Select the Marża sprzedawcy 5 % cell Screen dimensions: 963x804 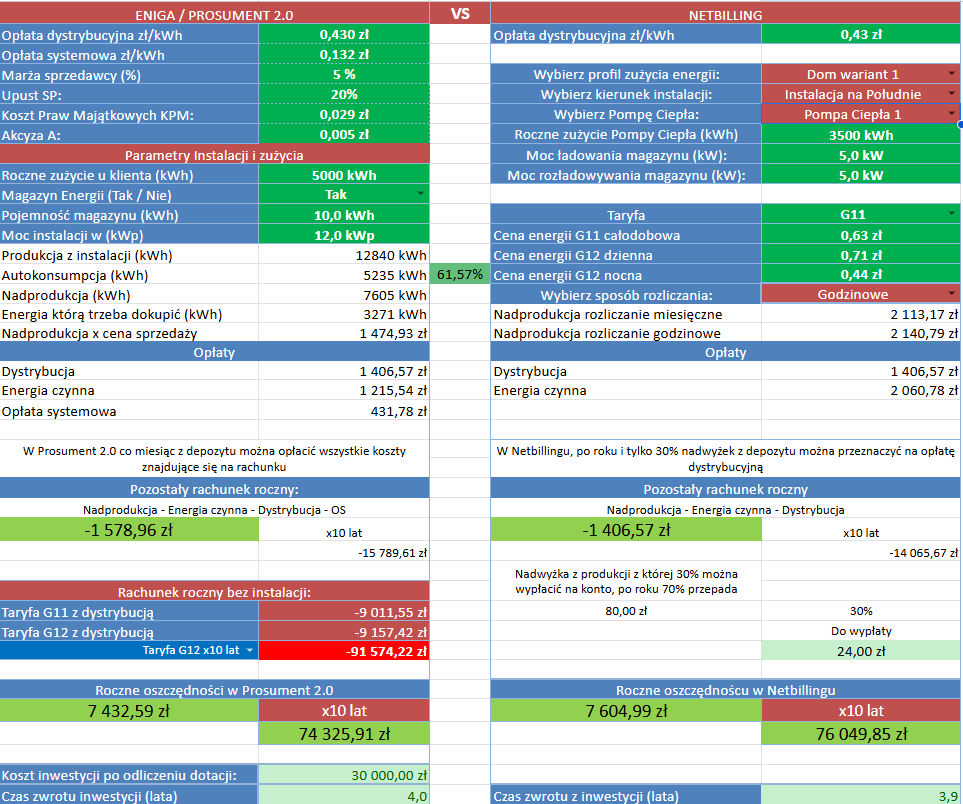(344, 75)
